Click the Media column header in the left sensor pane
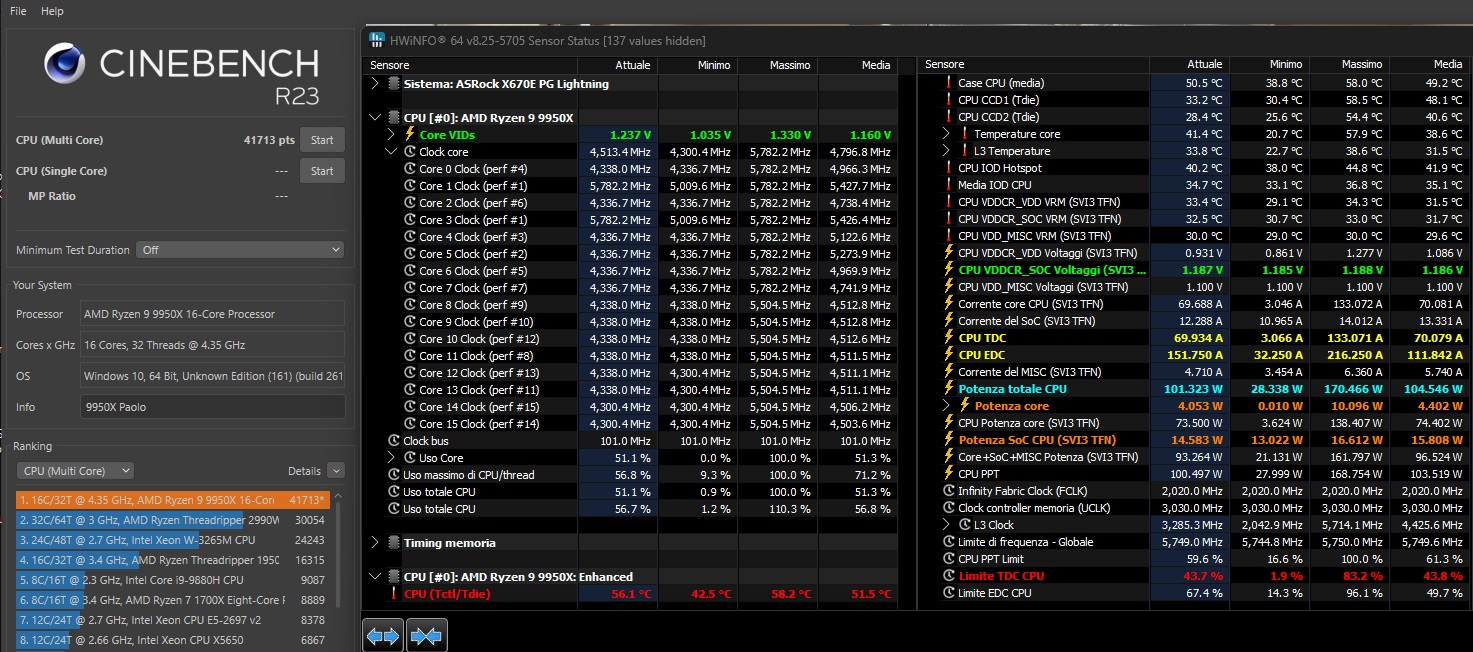Image resolution: width=1473 pixels, height=652 pixels. pyautogui.click(x=856, y=65)
